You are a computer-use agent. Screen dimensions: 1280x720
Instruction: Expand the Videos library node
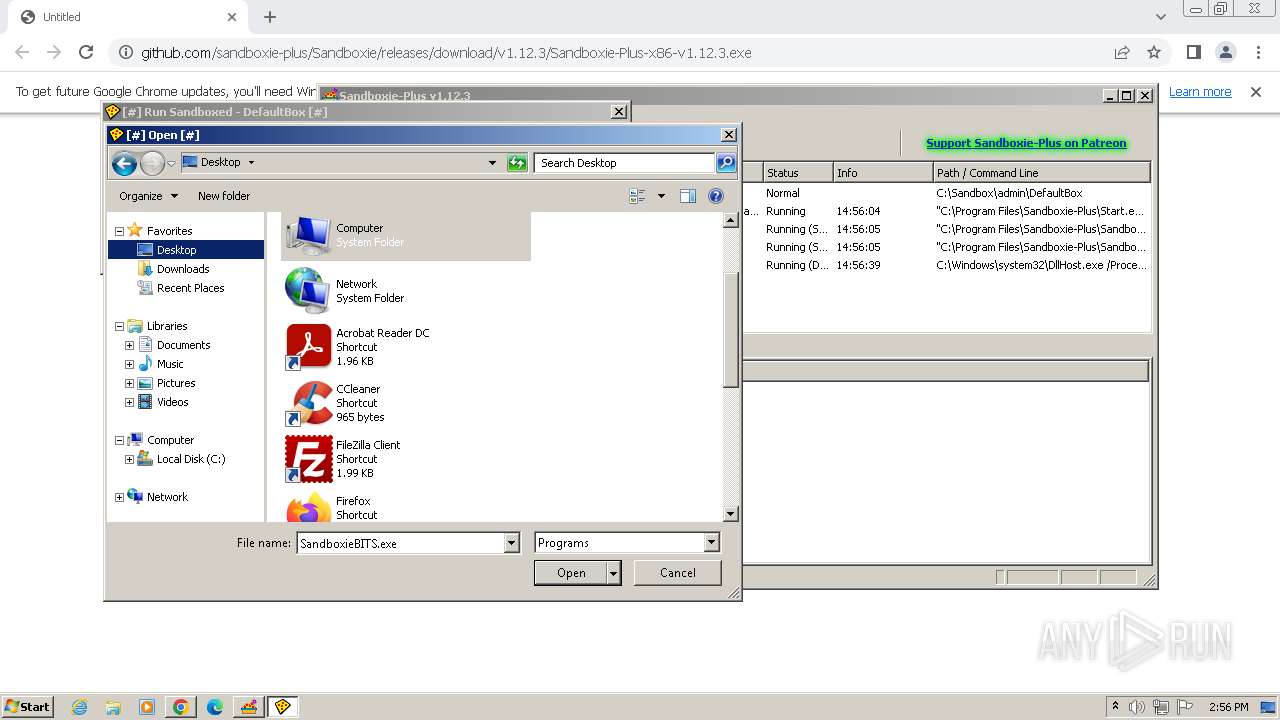click(x=129, y=402)
